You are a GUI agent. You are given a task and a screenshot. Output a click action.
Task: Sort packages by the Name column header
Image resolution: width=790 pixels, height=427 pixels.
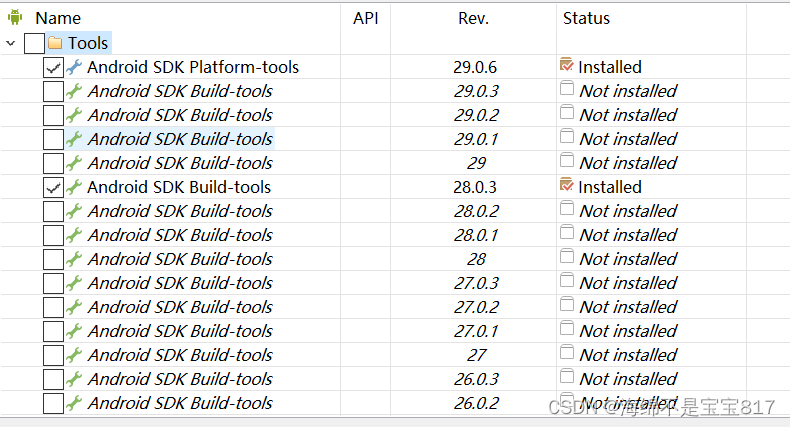click(58, 18)
